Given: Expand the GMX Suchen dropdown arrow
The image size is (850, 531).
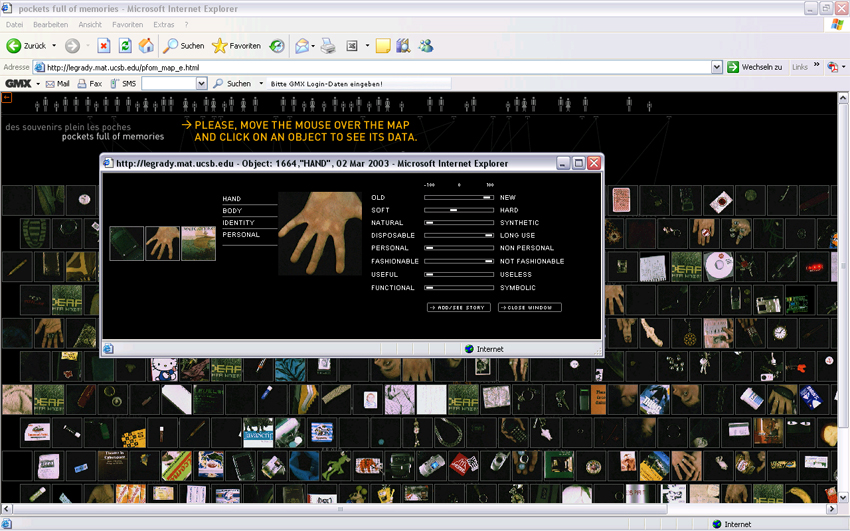Looking at the screenshot, I should pos(261,84).
